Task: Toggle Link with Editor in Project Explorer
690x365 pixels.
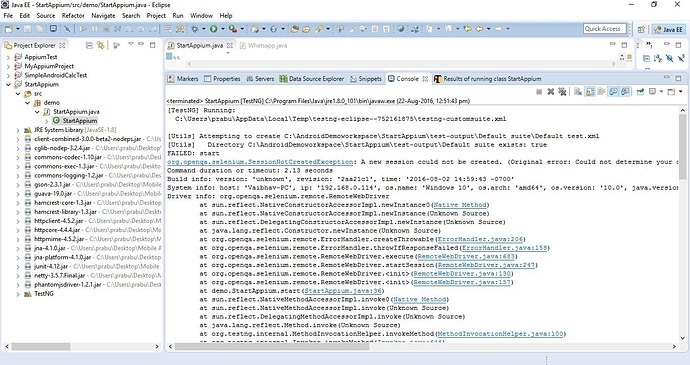Action: coord(101,45)
